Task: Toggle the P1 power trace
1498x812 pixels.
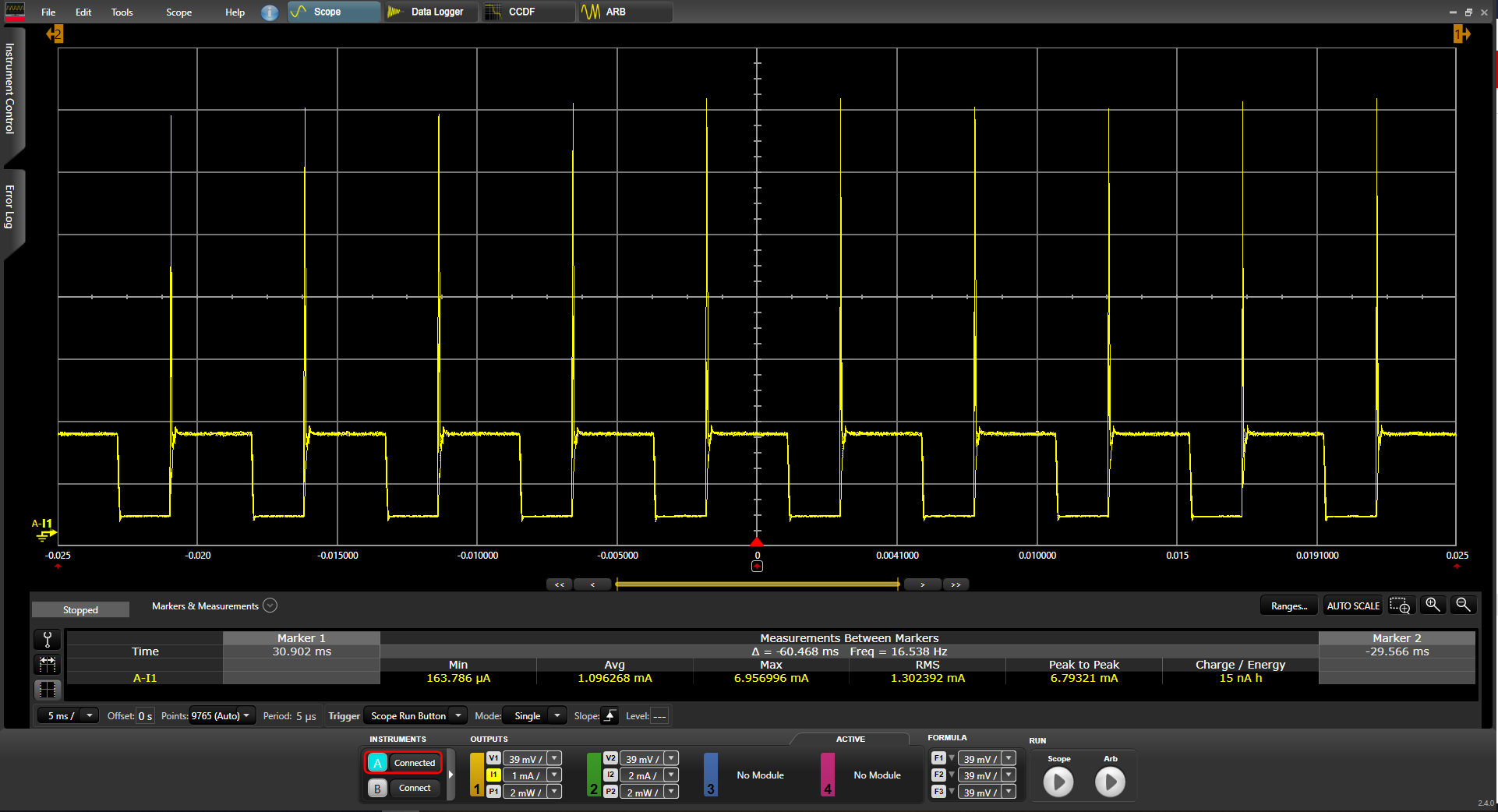Action: pyautogui.click(x=493, y=792)
